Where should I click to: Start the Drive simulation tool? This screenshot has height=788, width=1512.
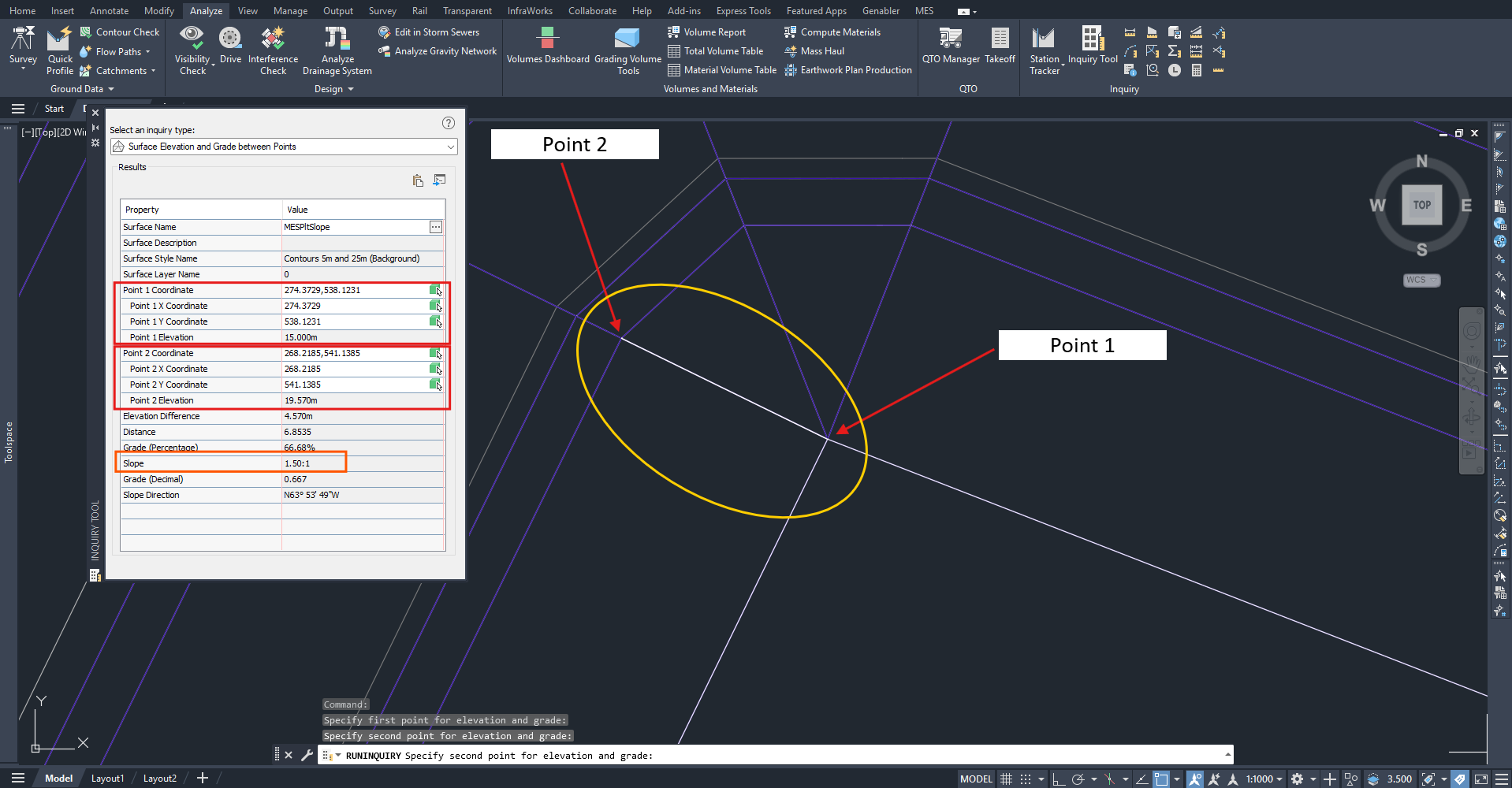point(230,46)
